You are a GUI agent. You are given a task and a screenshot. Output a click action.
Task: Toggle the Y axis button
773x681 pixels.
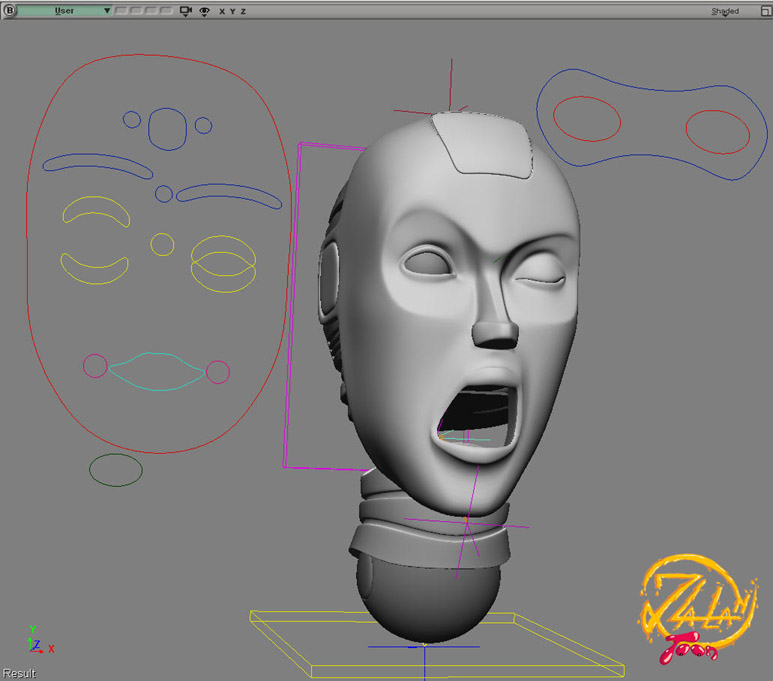232,11
